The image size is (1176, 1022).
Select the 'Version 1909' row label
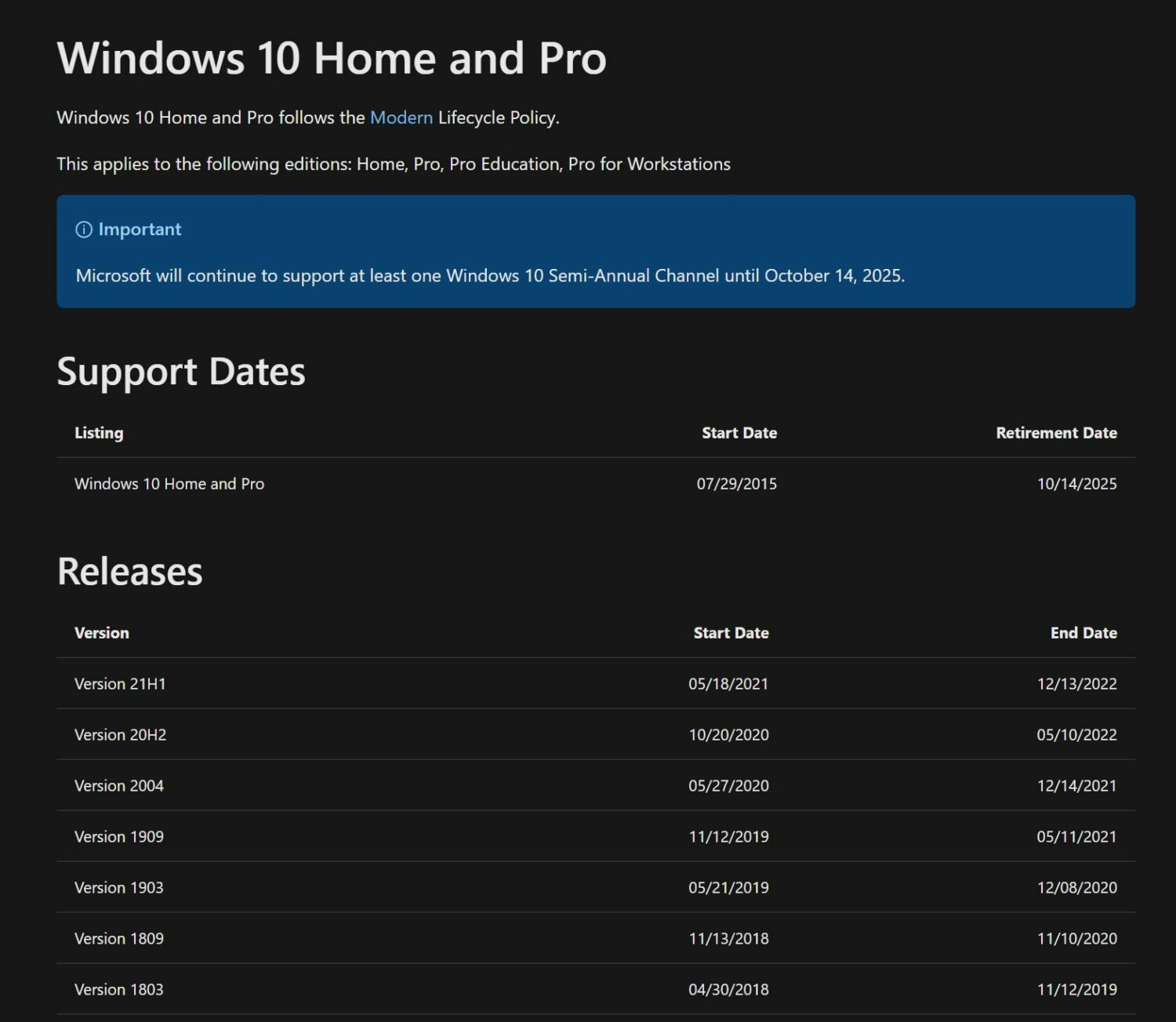pyautogui.click(x=119, y=837)
